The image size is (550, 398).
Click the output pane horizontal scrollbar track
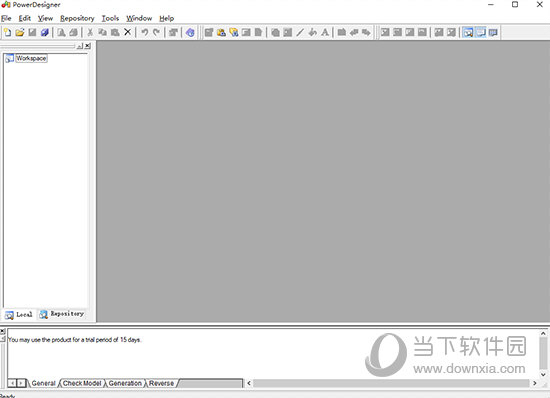(x=391, y=383)
